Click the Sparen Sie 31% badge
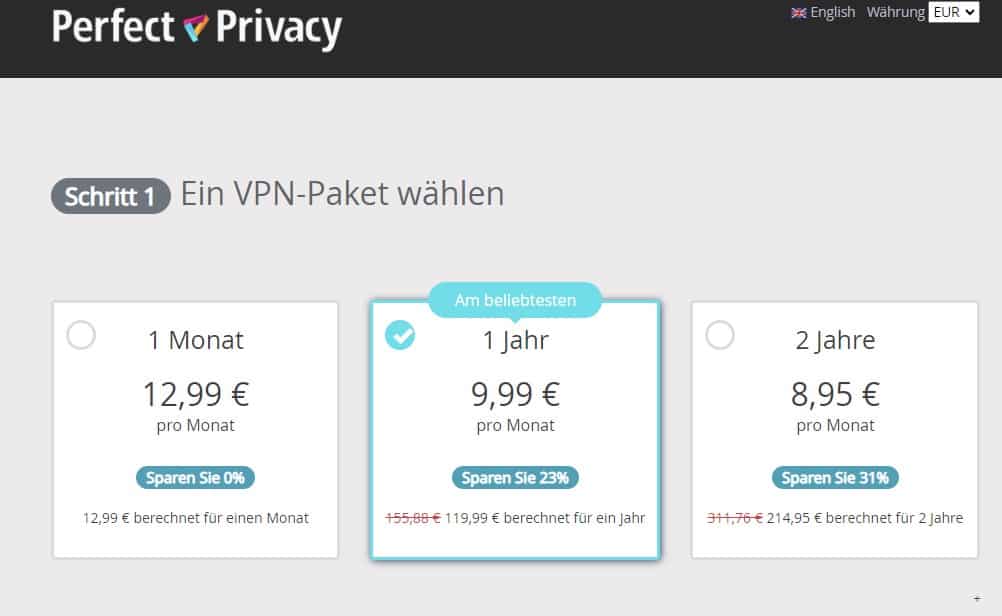This screenshot has width=1002, height=616. click(x=835, y=478)
